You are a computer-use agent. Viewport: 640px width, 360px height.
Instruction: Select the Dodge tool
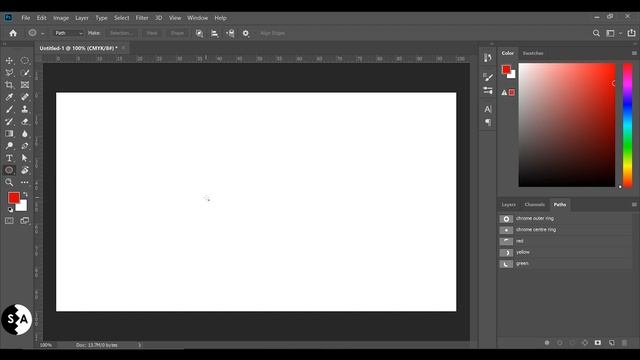[x=9, y=146]
